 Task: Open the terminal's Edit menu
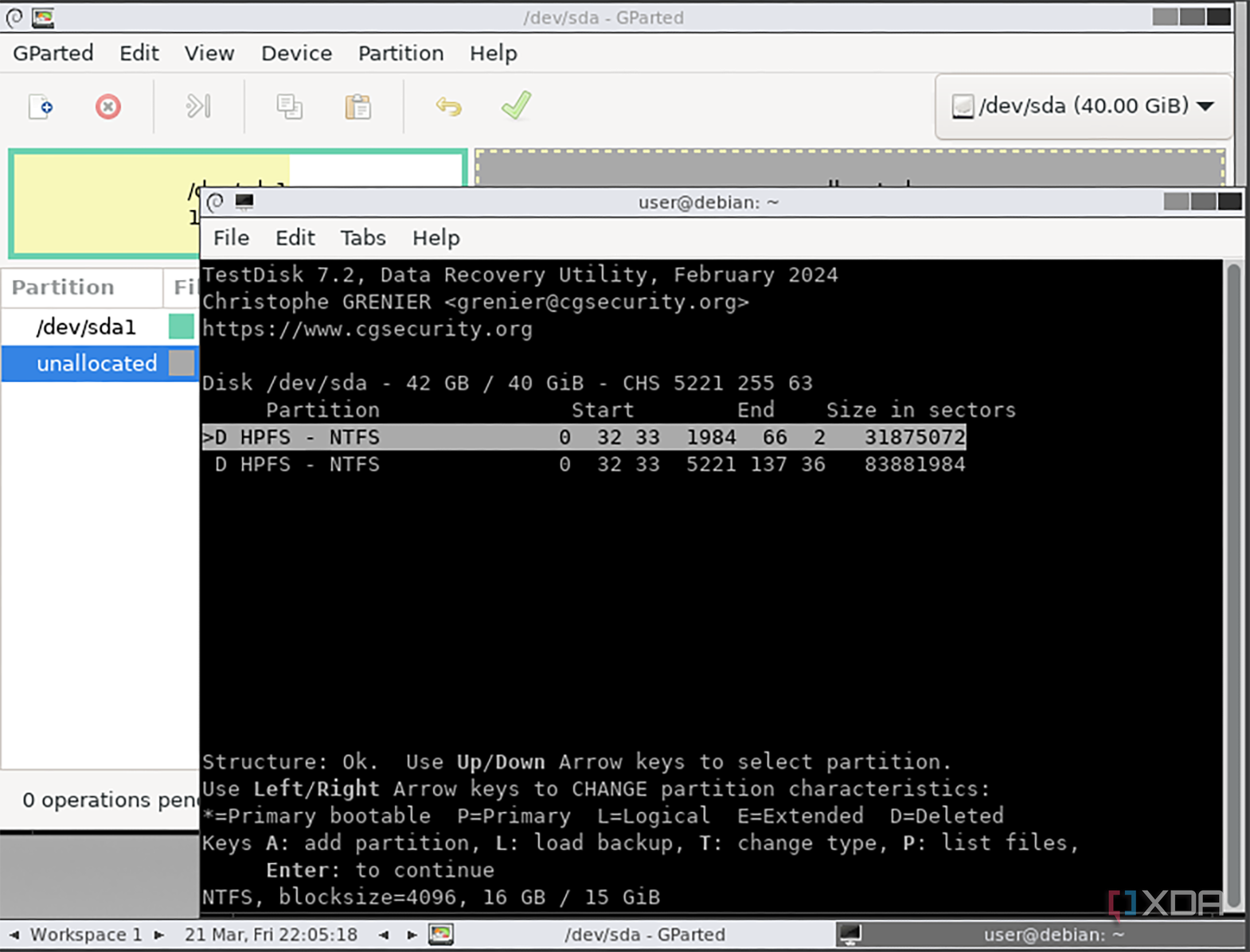pos(295,238)
